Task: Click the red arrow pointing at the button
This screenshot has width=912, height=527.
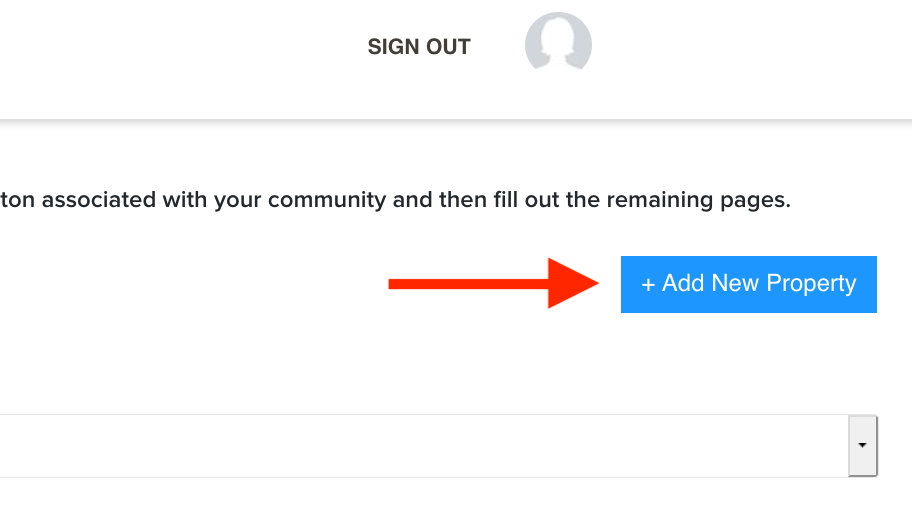Action: (493, 283)
